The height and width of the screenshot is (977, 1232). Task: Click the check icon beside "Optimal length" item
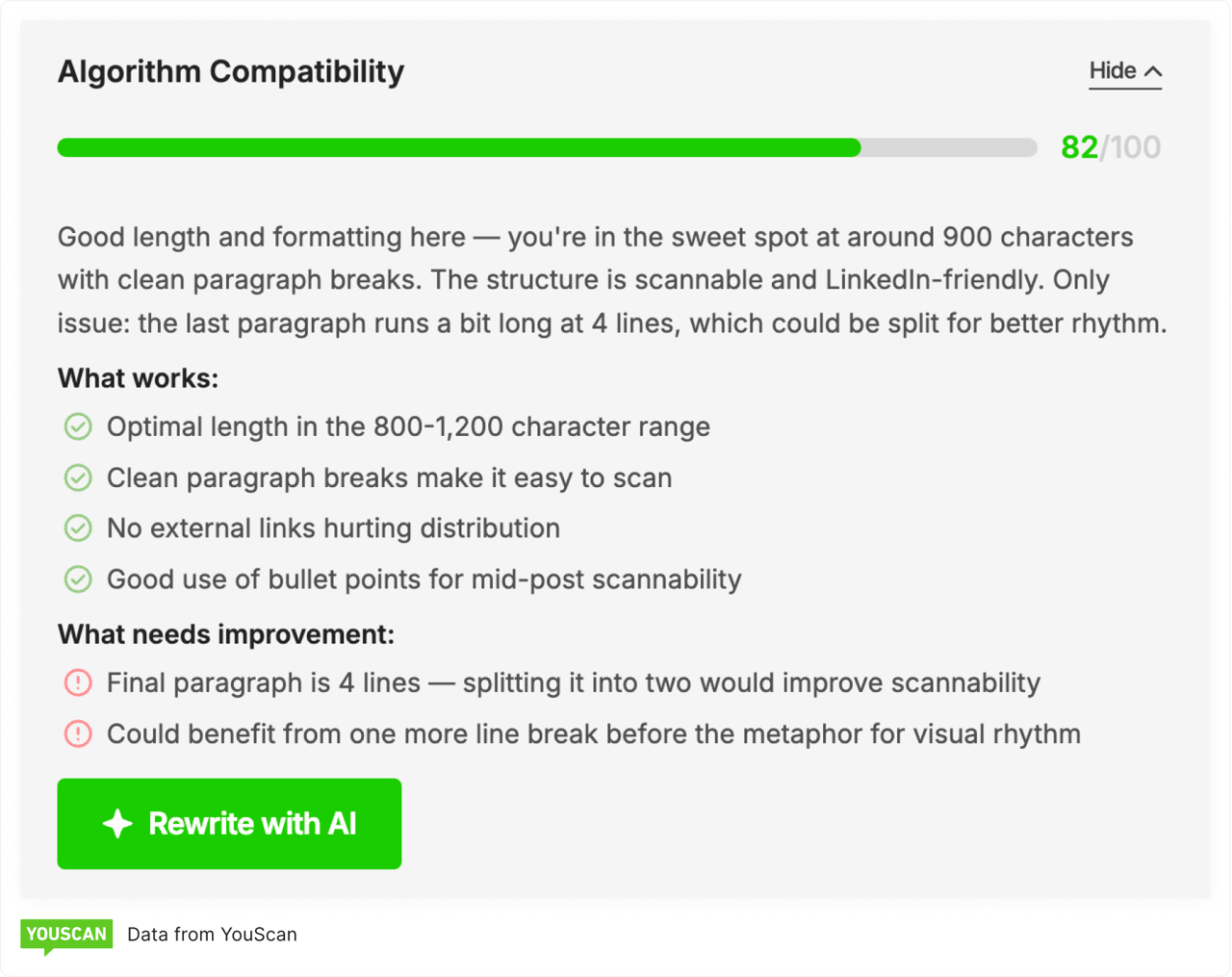[77, 426]
